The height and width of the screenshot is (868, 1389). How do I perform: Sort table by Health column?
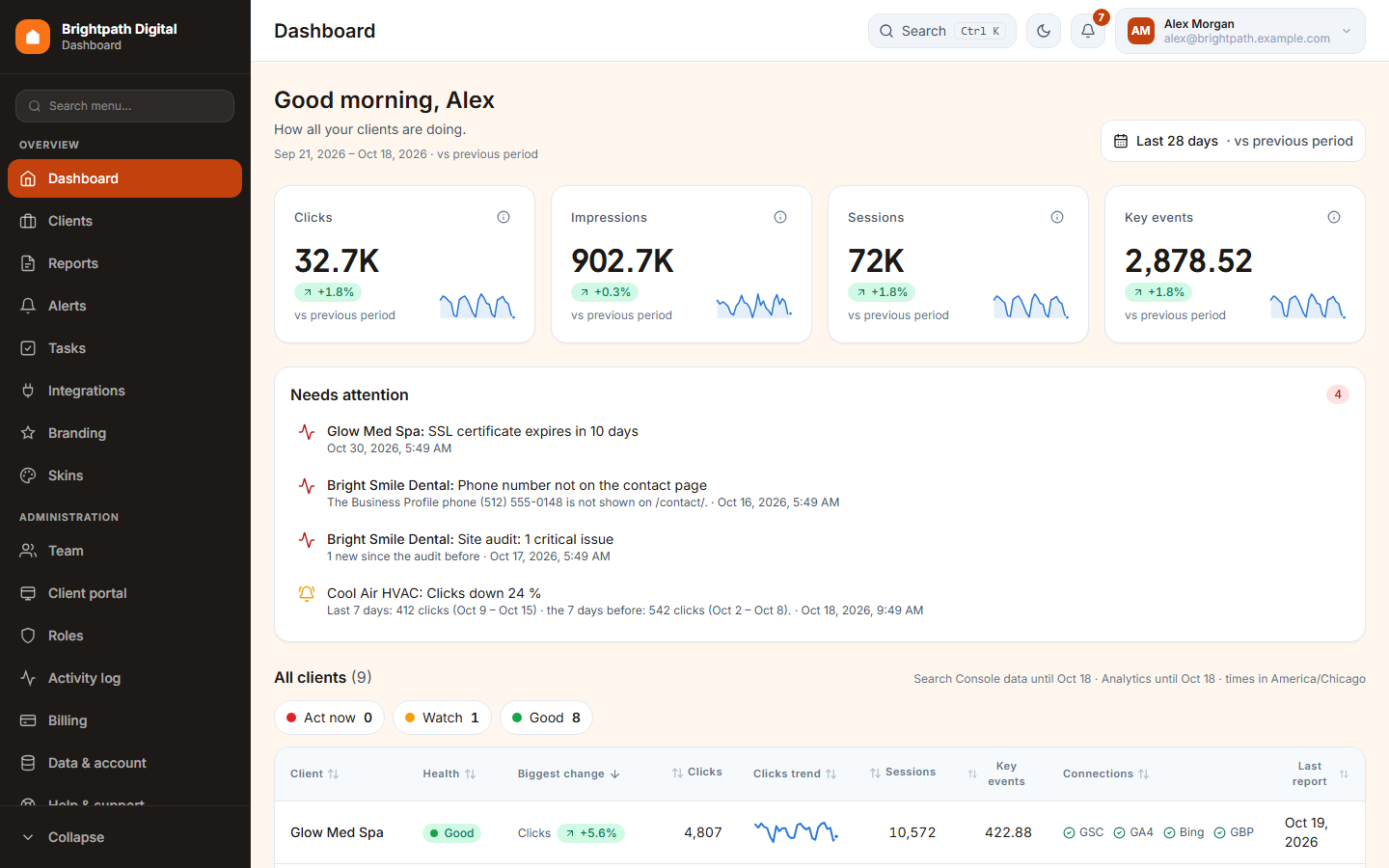tap(449, 773)
